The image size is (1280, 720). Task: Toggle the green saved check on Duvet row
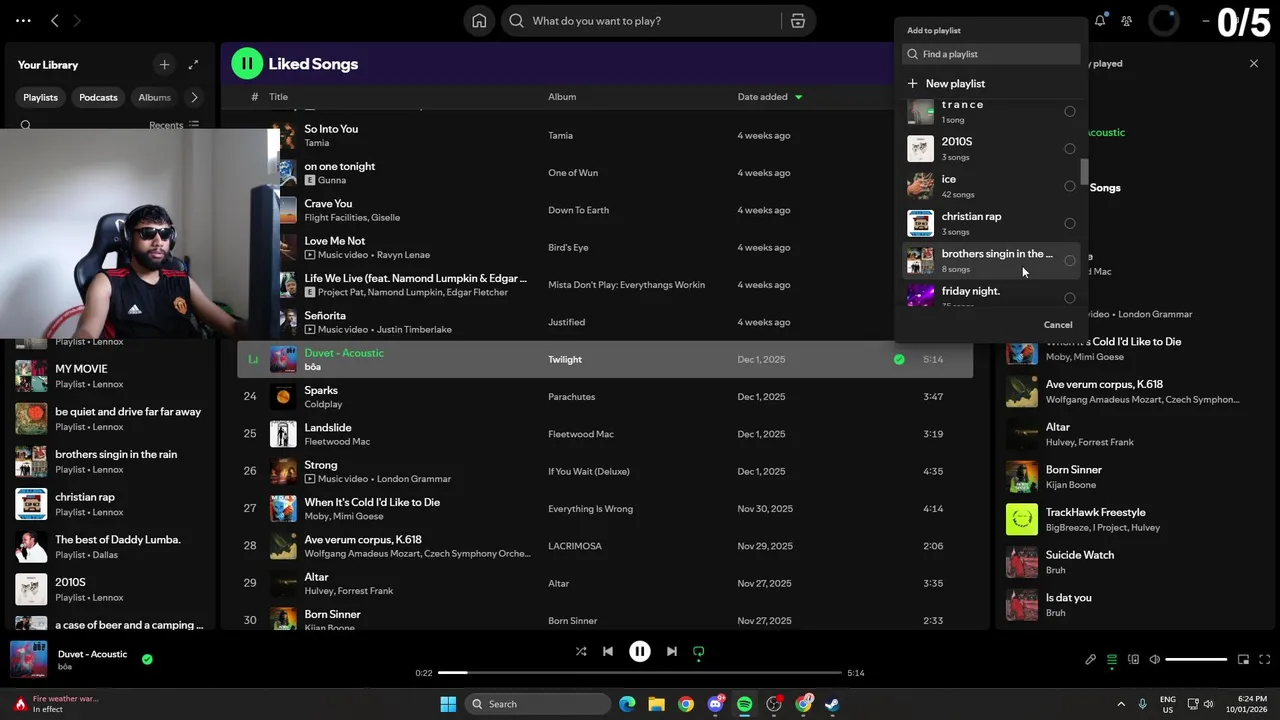899,359
